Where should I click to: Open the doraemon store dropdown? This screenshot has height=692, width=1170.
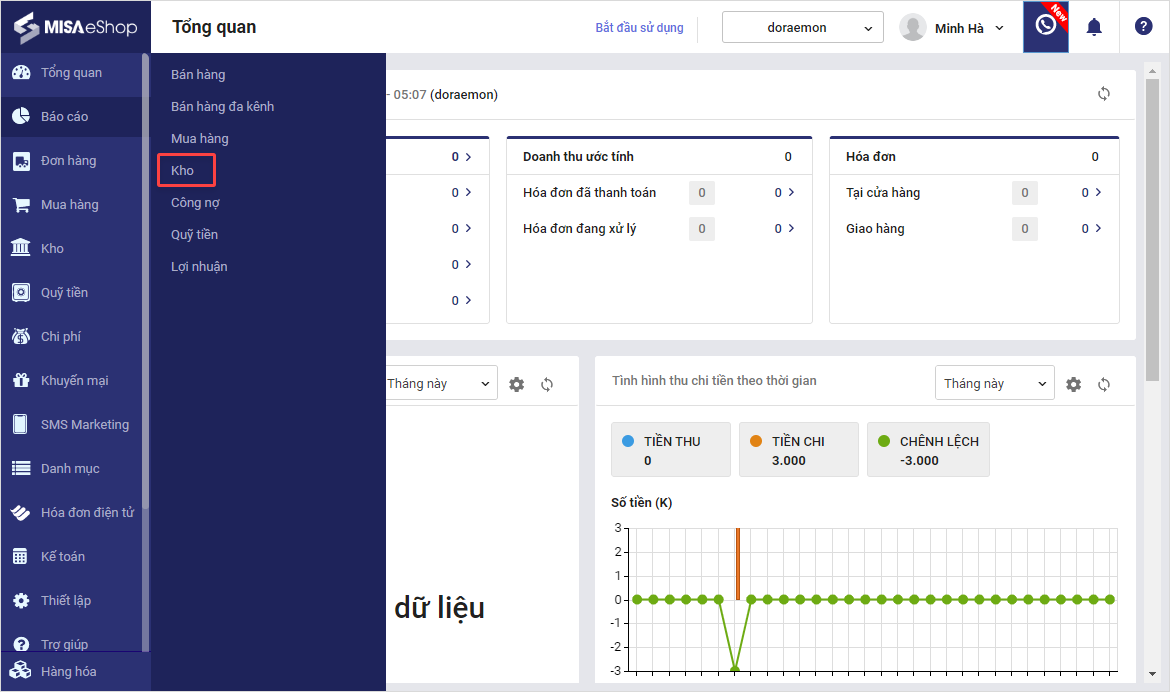(x=803, y=28)
